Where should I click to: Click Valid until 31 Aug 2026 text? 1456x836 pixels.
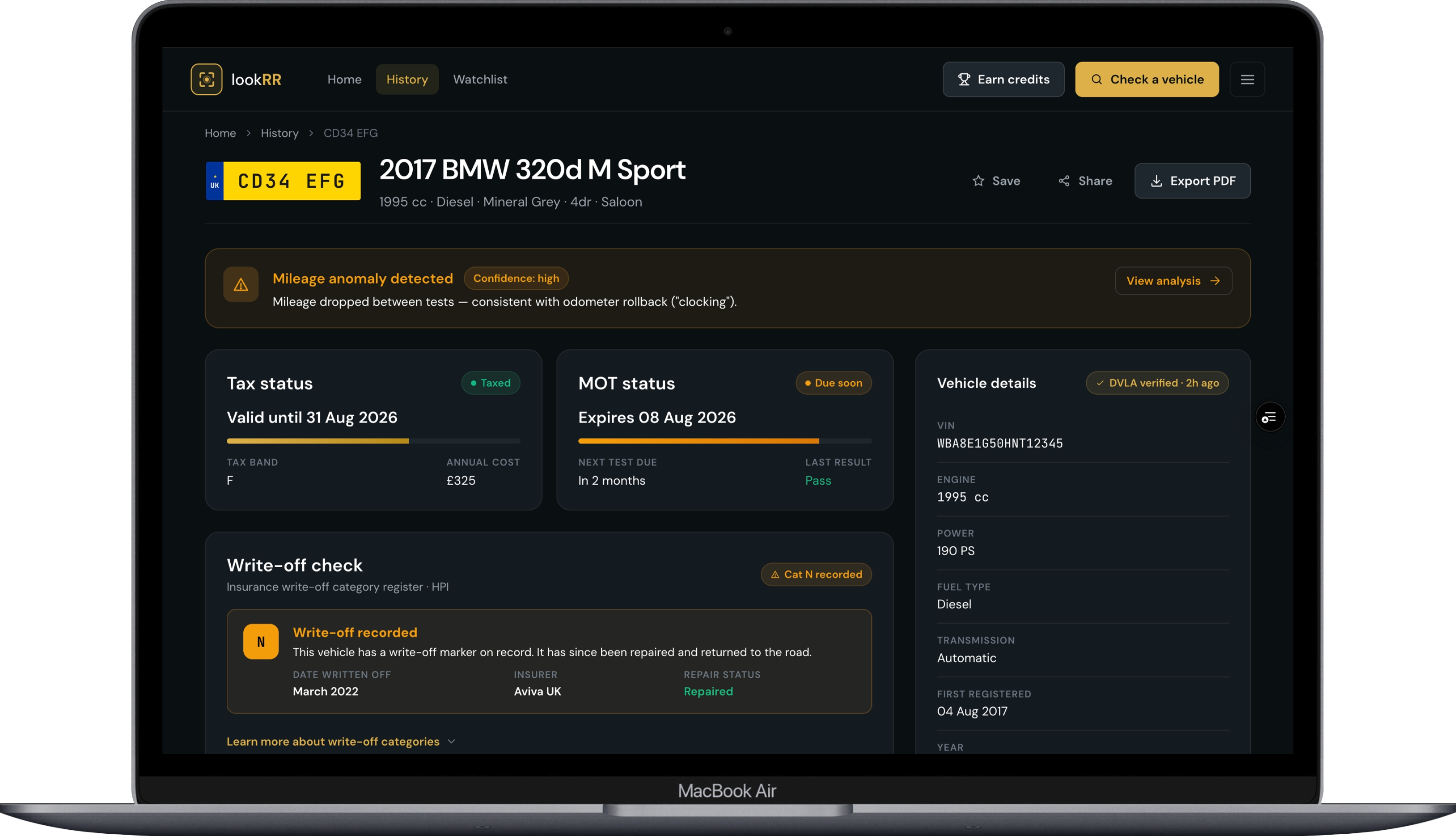(x=312, y=418)
